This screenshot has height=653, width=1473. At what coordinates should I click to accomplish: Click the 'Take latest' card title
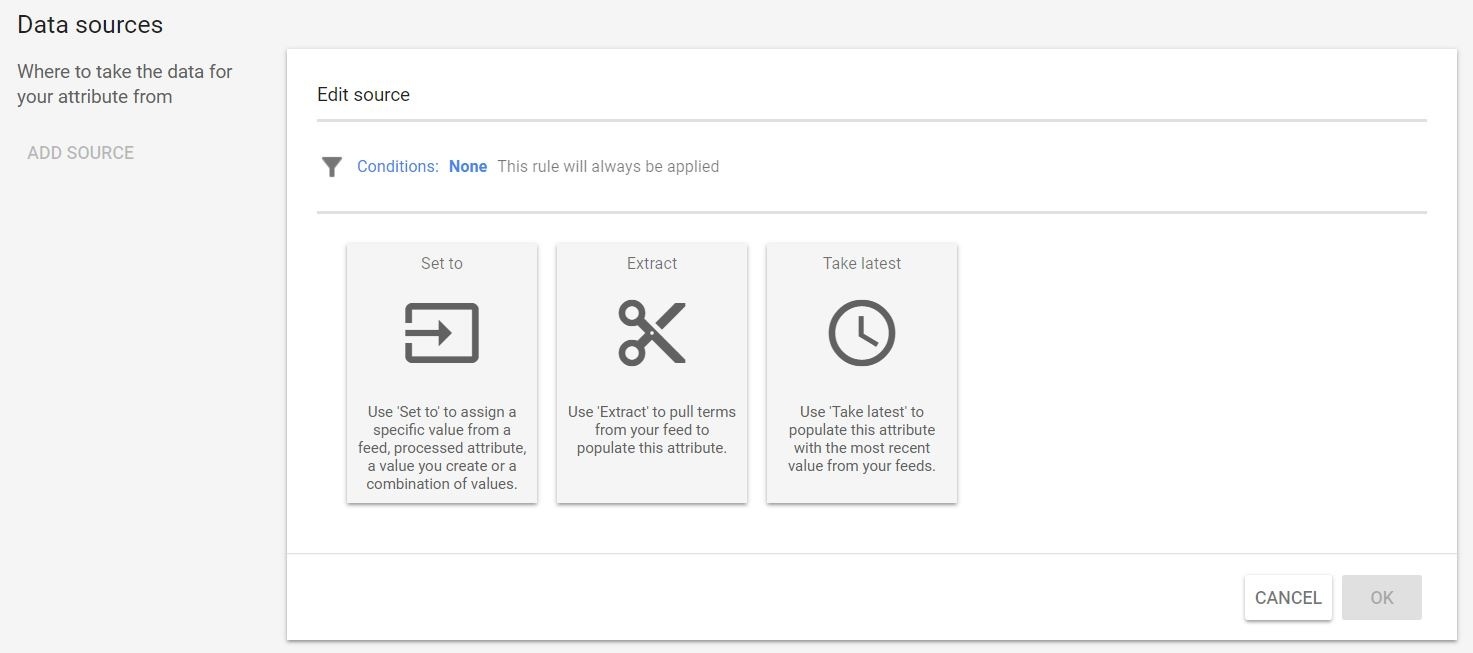click(x=861, y=264)
